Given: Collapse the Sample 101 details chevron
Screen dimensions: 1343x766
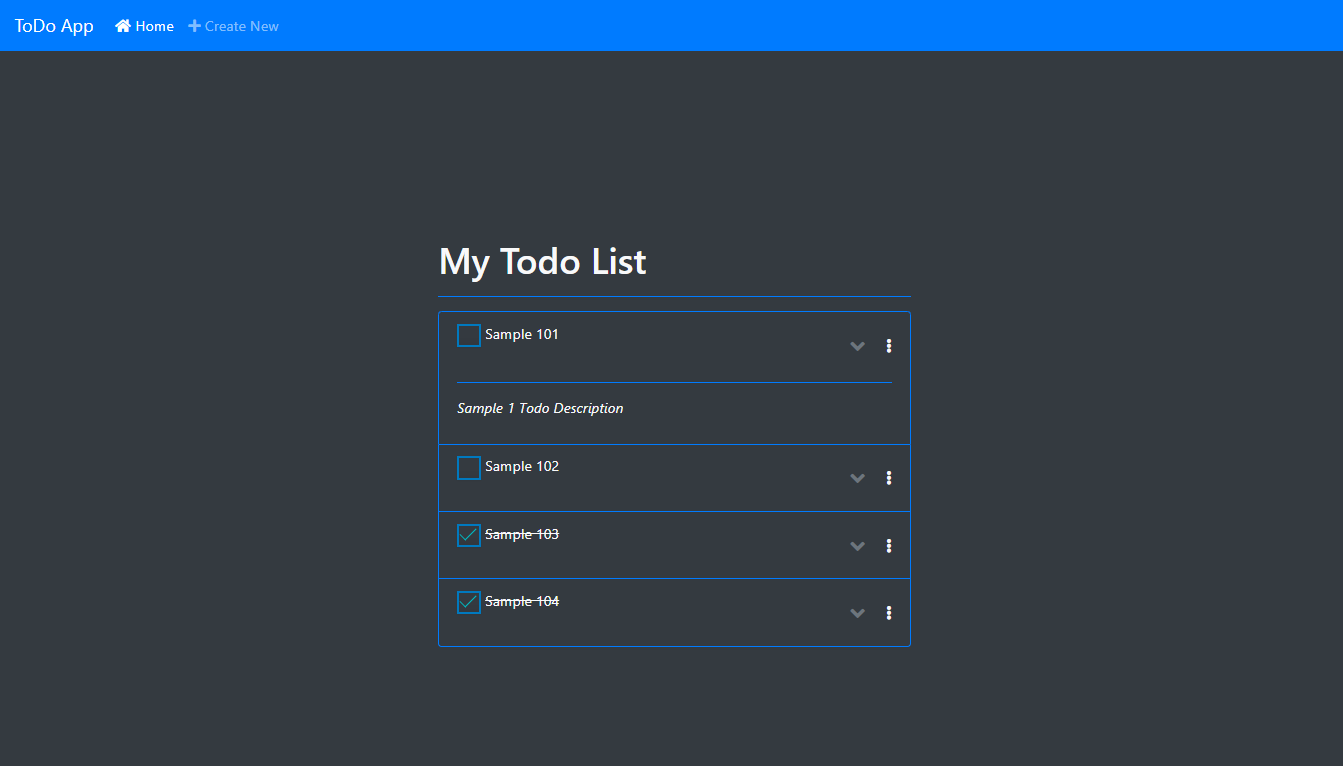Looking at the screenshot, I should click(x=857, y=345).
